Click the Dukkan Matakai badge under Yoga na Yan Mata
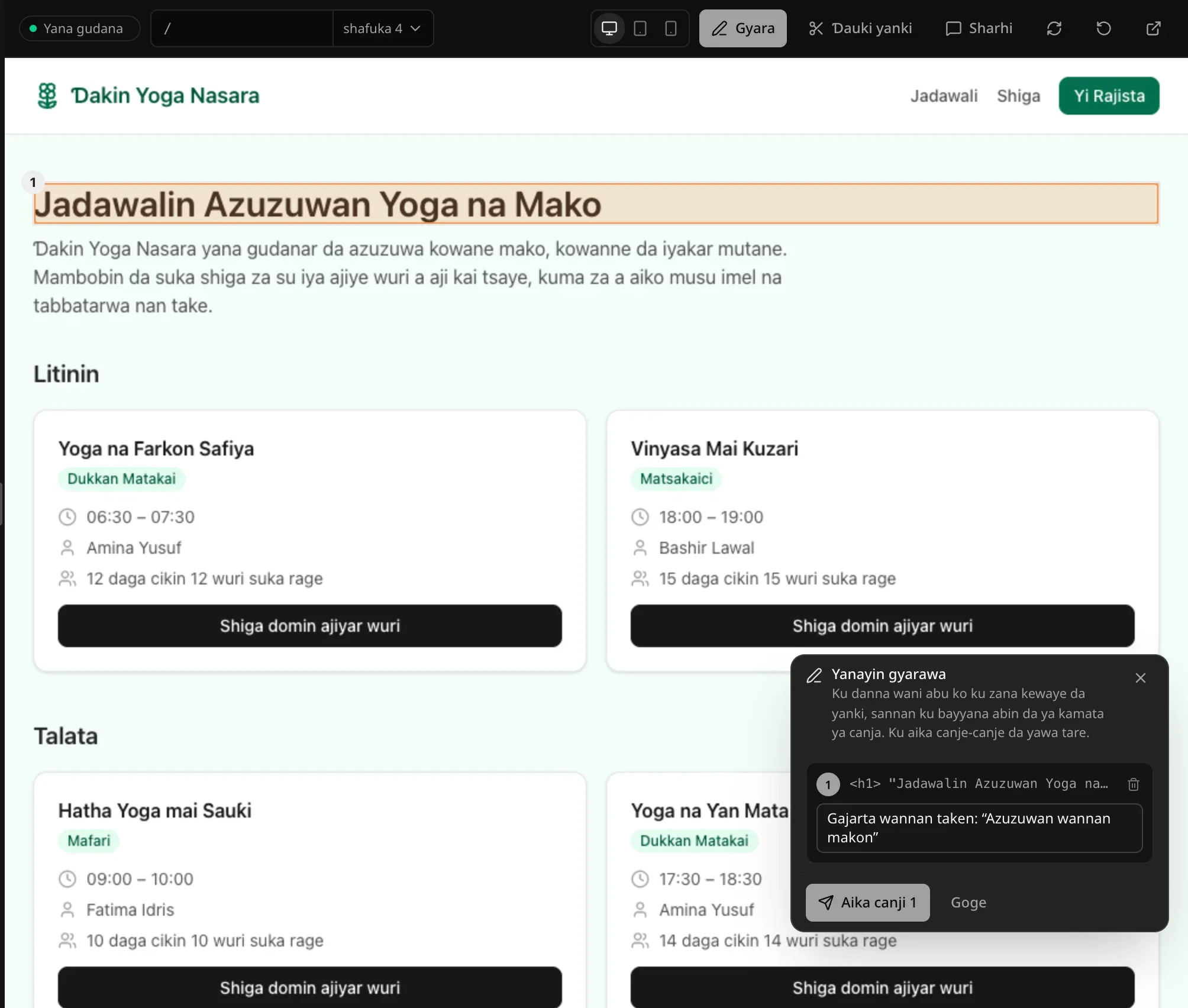 tap(694, 841)
